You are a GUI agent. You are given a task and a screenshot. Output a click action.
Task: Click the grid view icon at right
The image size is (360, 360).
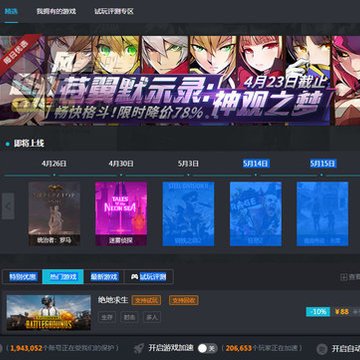[x=344, y=277]
